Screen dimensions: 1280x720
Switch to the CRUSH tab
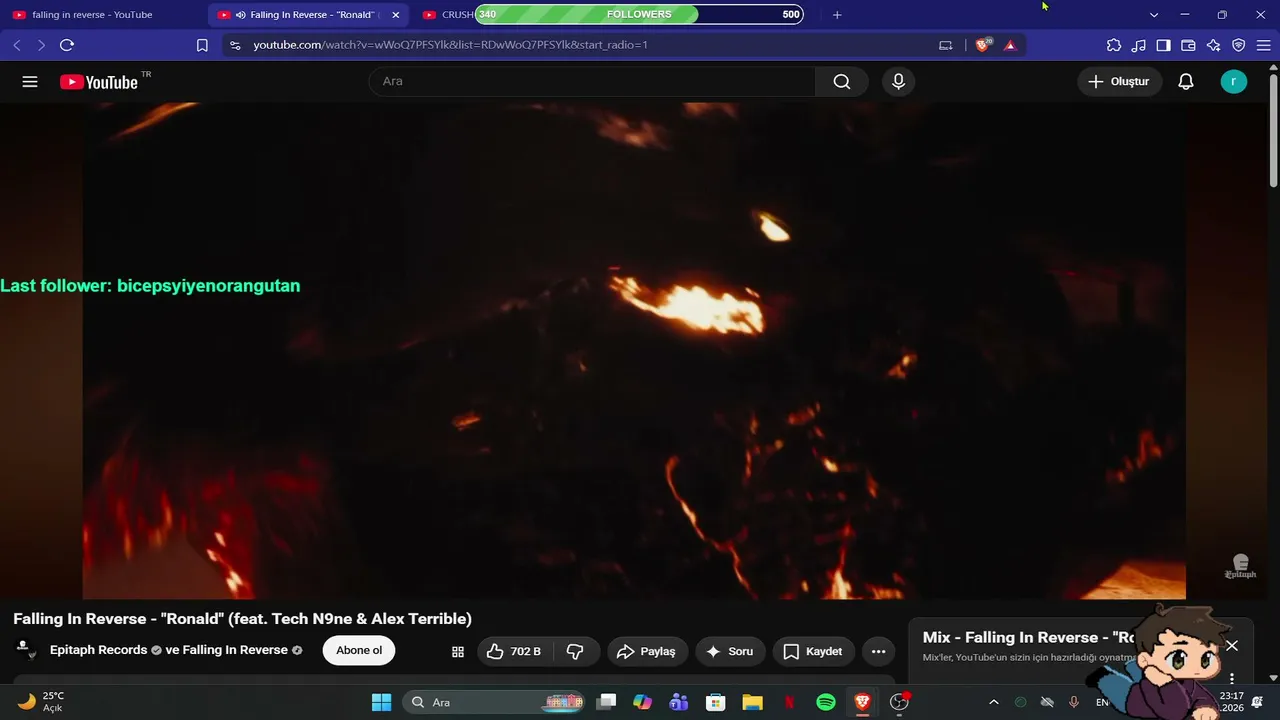click(x=446, y=15)
